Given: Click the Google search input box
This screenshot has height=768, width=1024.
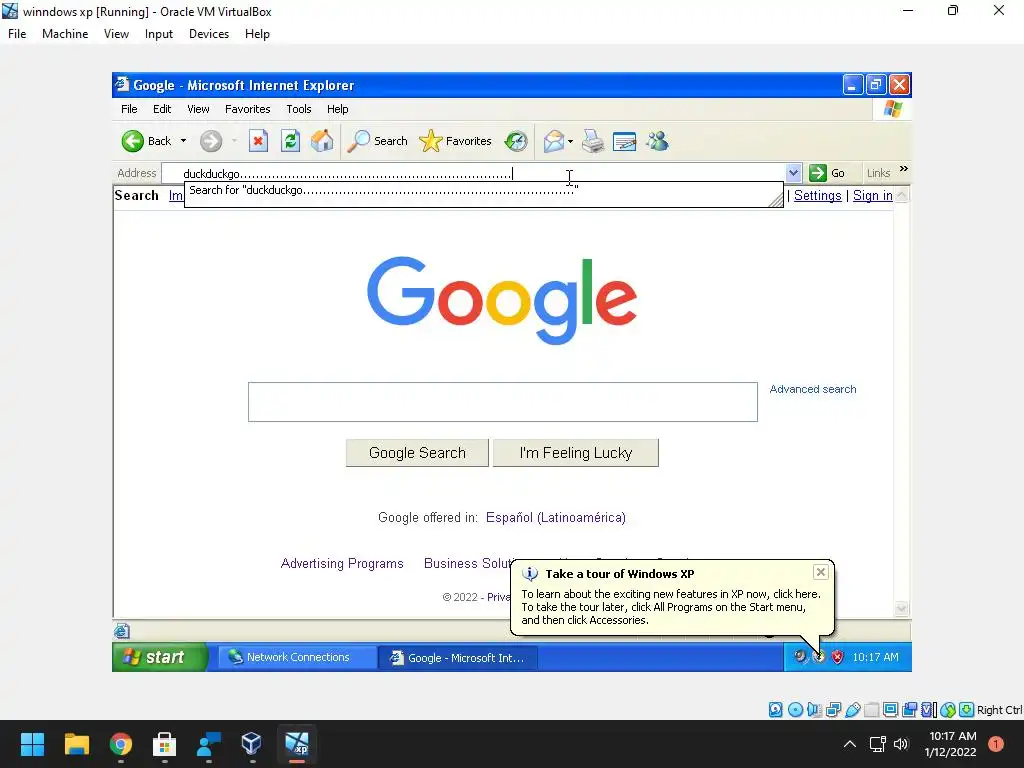Looking at the screenshot, I should (x=503, y=402).
